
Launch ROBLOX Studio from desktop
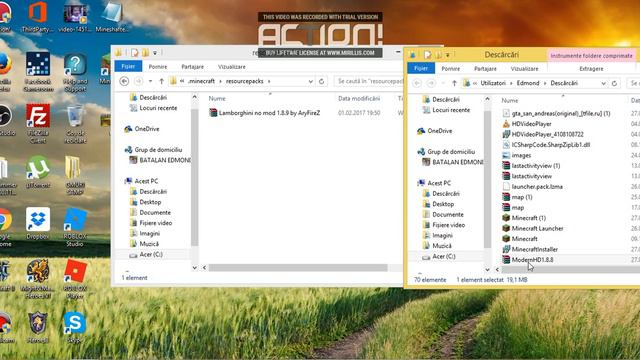pyautogui.click(x=75, y=227)
